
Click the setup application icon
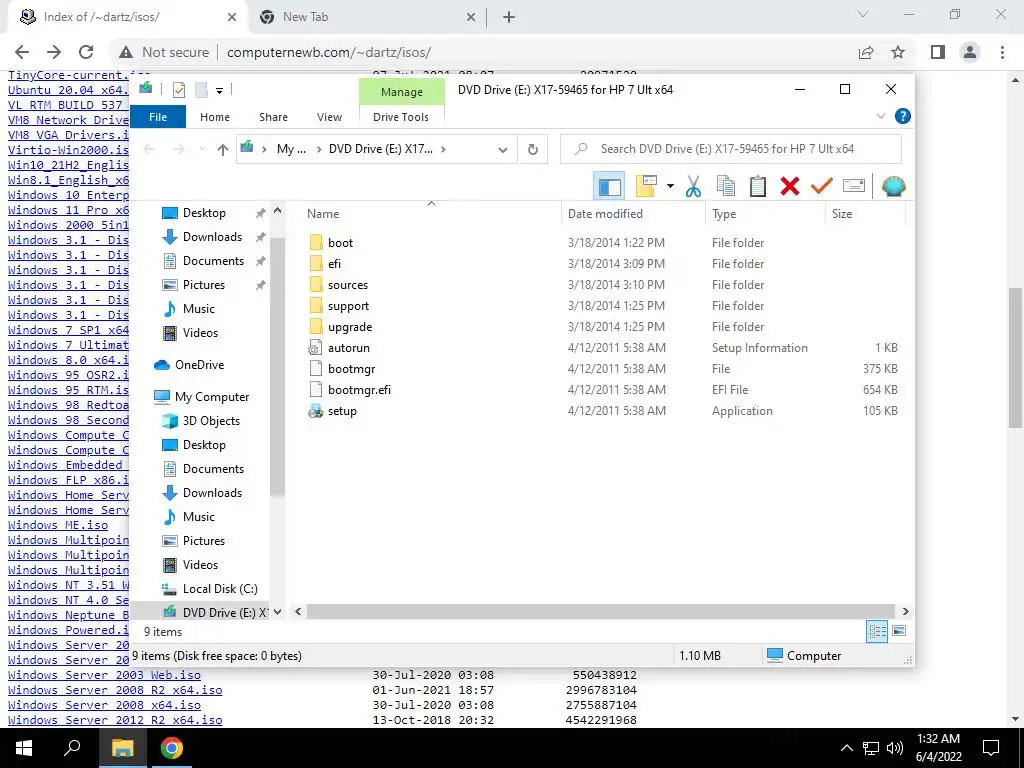point(315,411)
